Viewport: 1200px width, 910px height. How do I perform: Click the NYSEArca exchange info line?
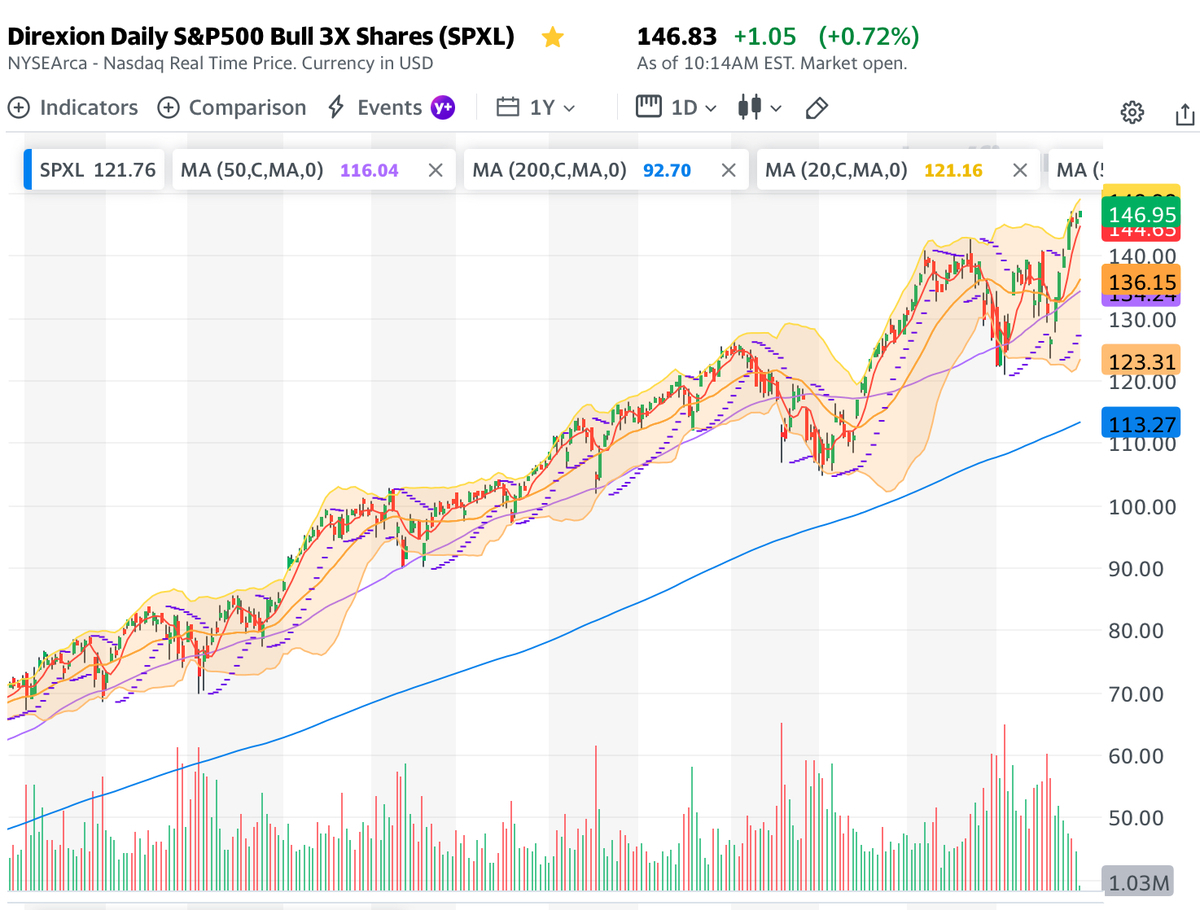[221, 63]
